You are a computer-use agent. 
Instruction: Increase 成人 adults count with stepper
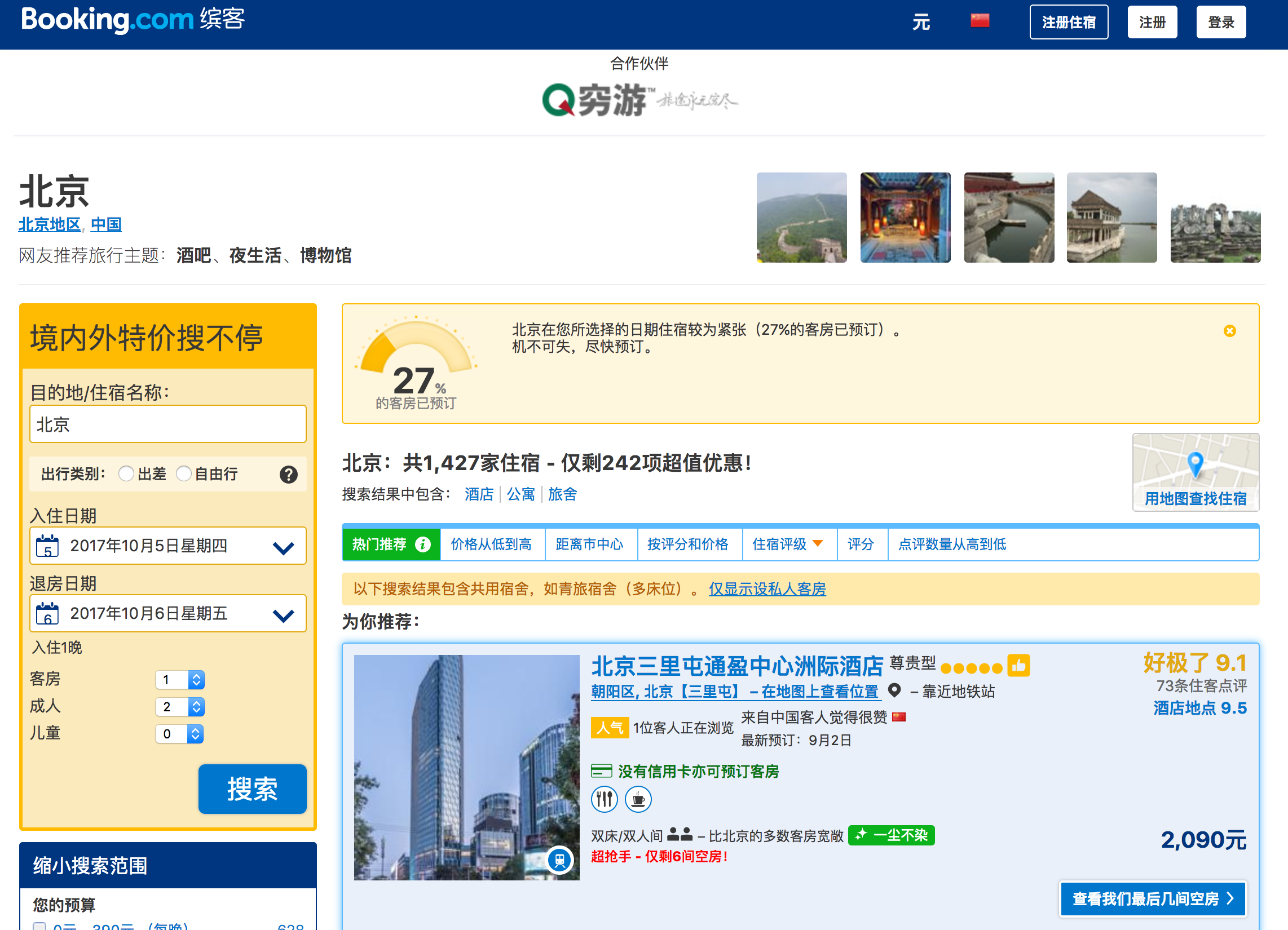pyautogui.click(x=196, y=703)
